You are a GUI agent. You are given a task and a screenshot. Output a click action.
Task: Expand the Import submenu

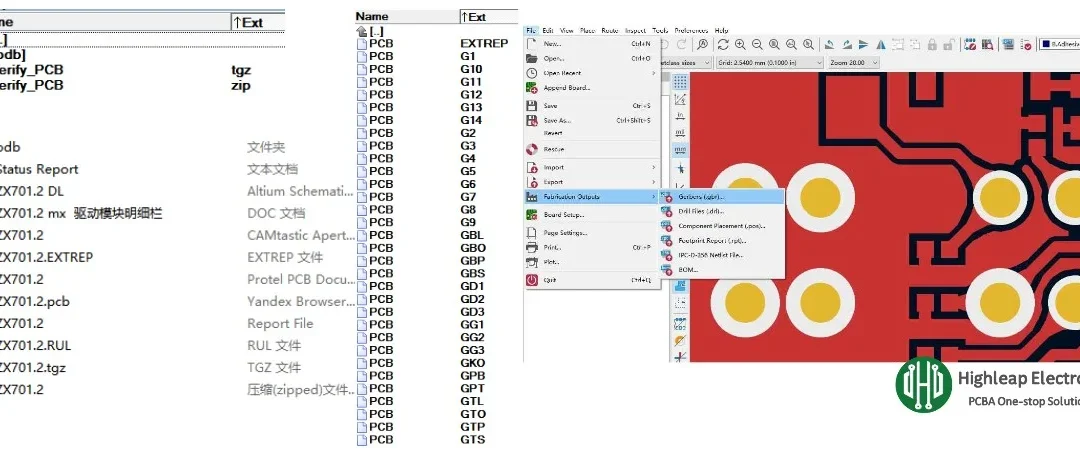point(592,167)
